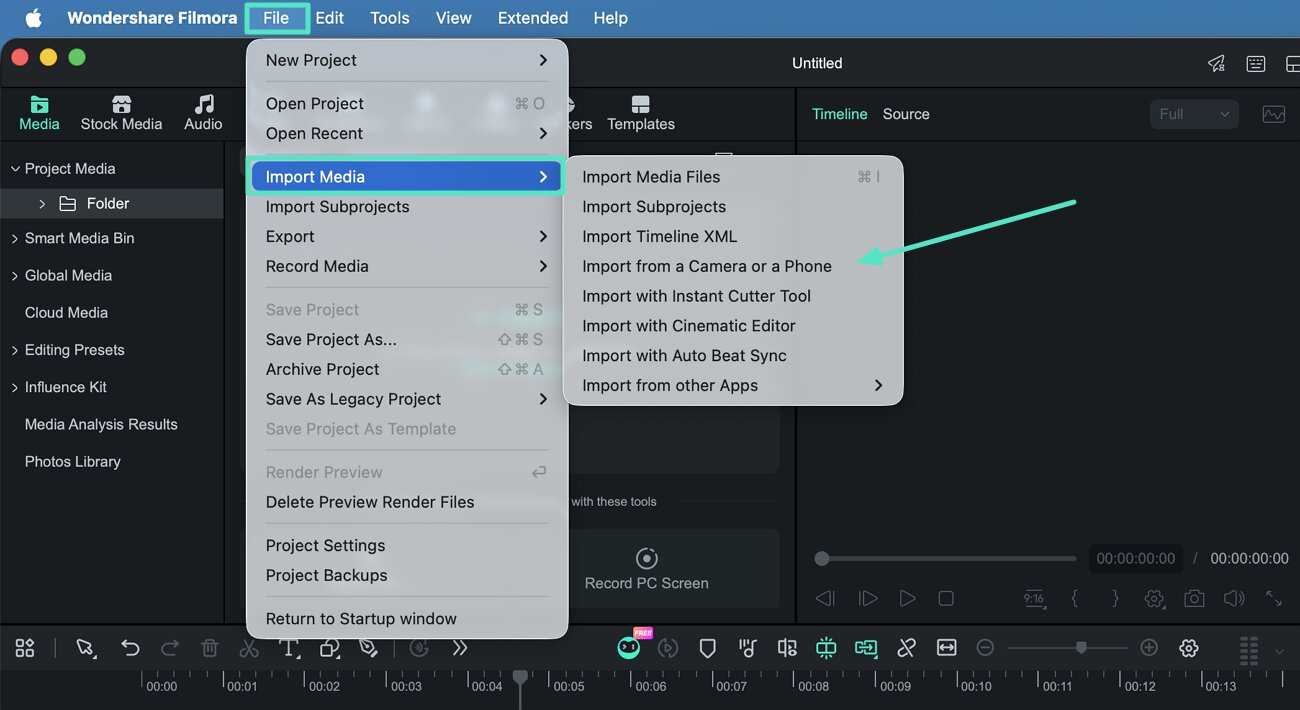
Task: Select the Cloud Media item
Action: pos(66,312)
